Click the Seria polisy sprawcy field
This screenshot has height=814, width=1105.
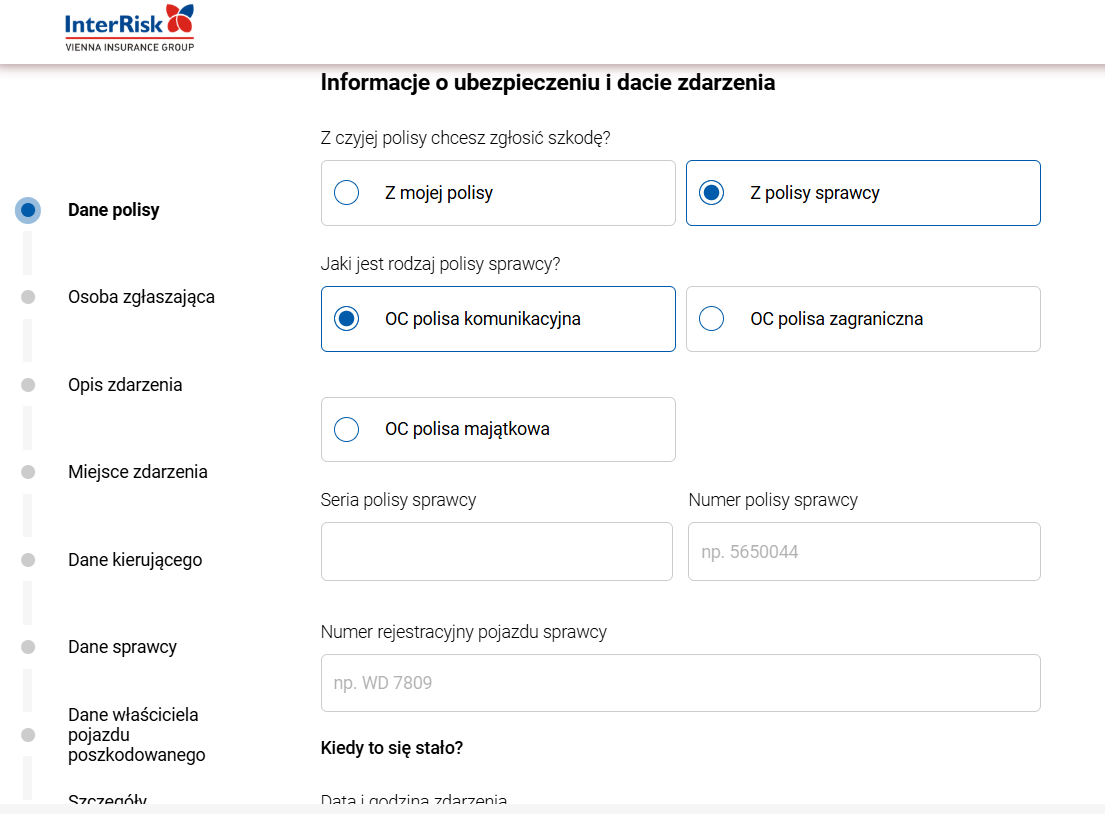click(497, 551)
